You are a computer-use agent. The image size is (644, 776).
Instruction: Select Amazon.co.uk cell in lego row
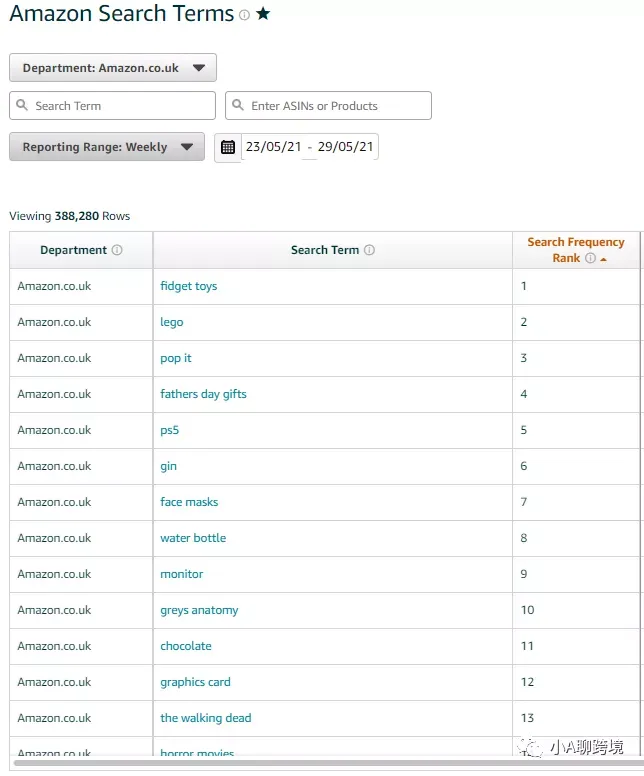(x=81, y=322)
